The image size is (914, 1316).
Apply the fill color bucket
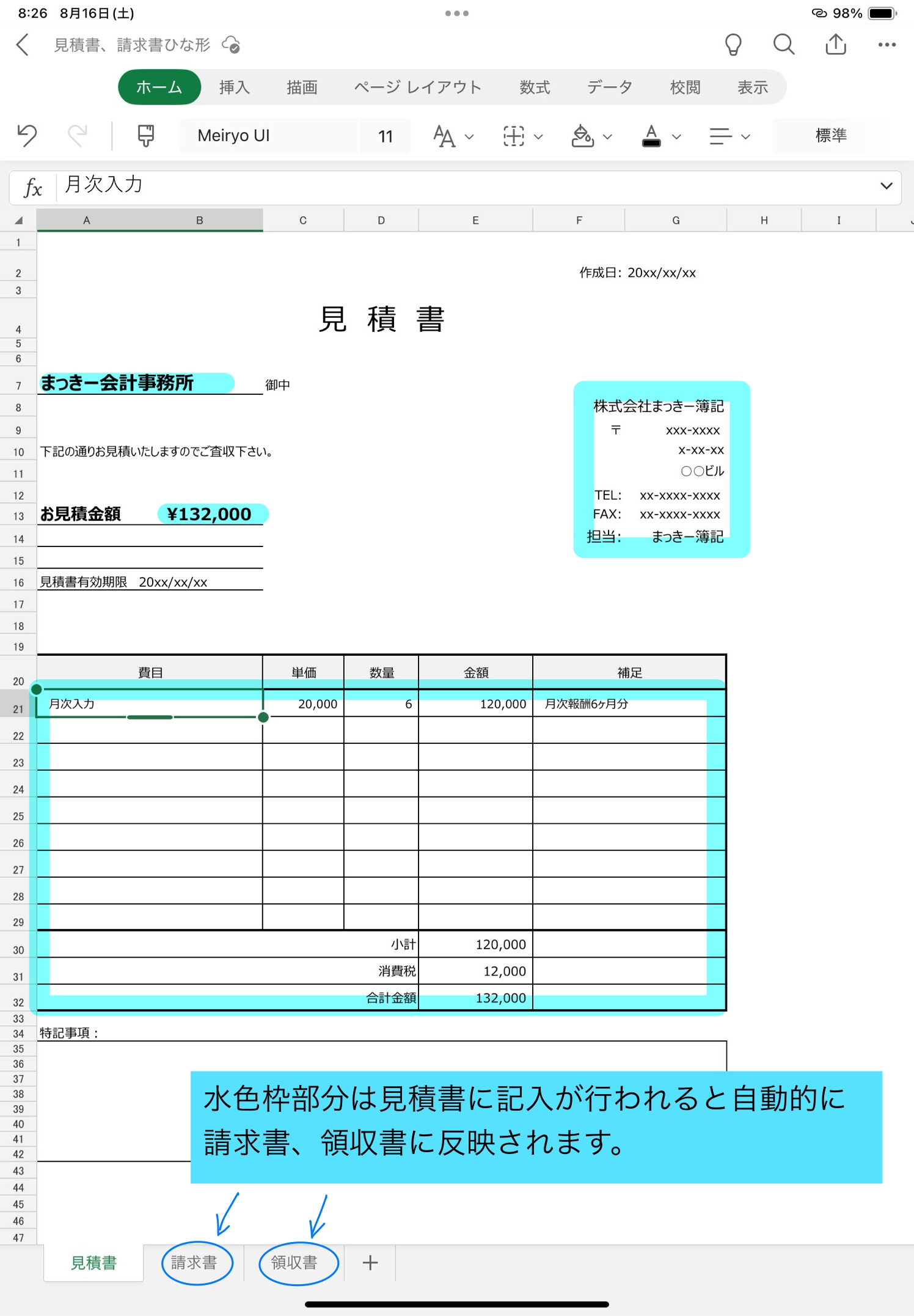click(582, 136)
